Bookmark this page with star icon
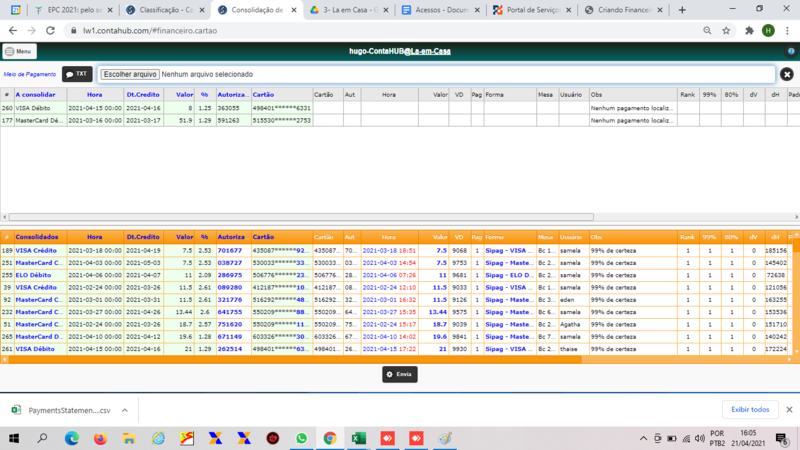Viewport: 800px width, 450px height. point(726,31)
